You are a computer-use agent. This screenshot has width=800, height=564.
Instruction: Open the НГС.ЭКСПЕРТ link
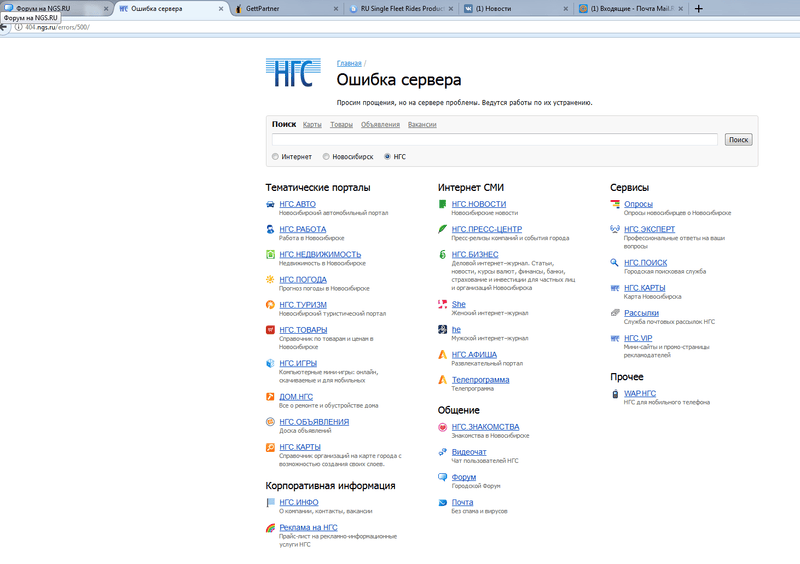tap(649, 229)
